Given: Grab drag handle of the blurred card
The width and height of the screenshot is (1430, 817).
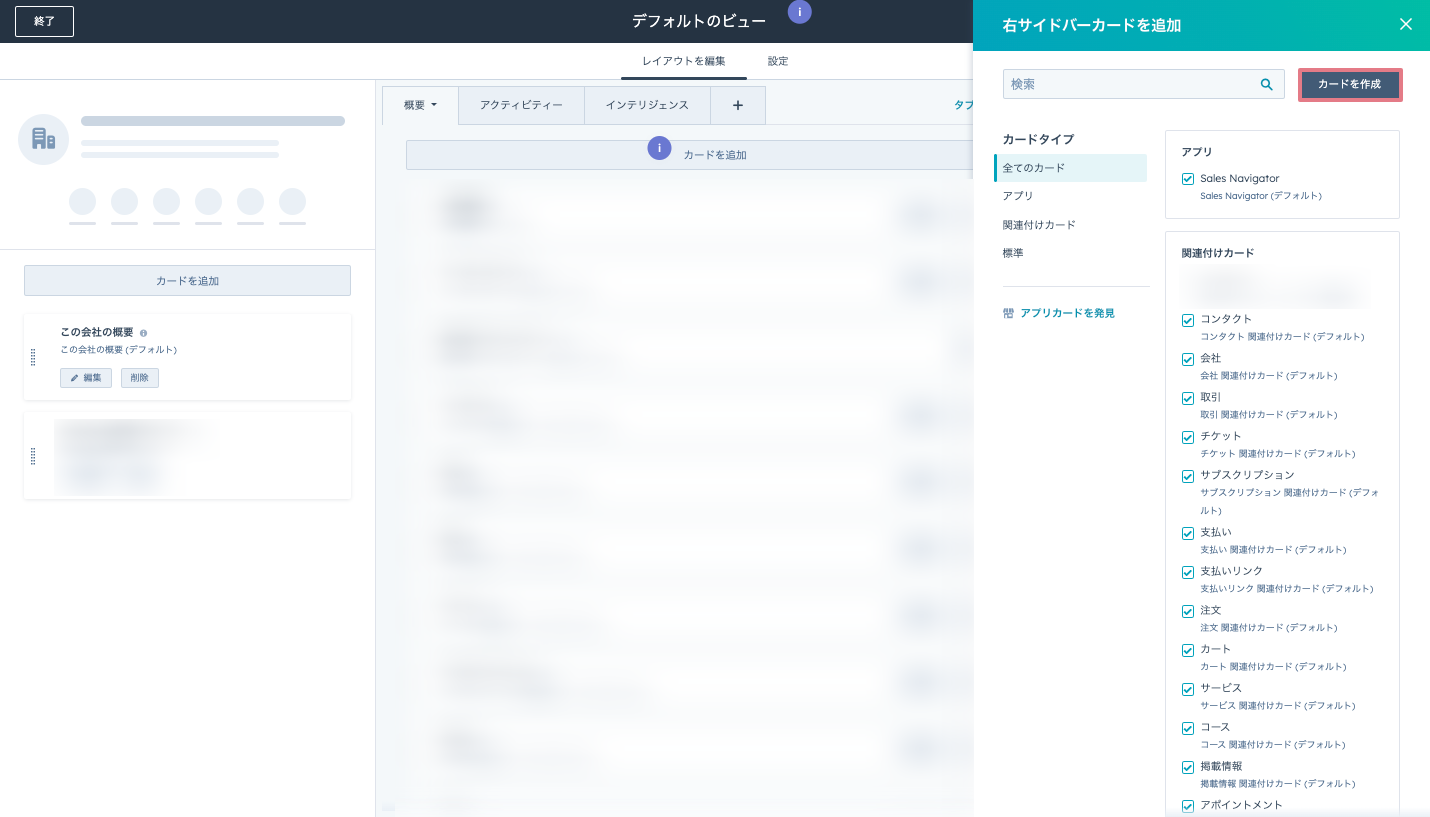Looking at the screenshot, I should pyautogui.click(x=33, y=456).
